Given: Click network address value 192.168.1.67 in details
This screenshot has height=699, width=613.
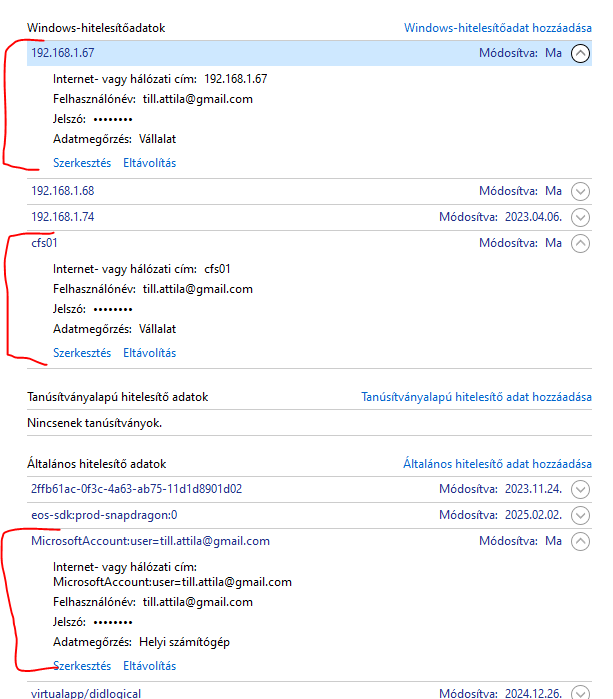Looking at the screenshot, I should coord(235,79).
